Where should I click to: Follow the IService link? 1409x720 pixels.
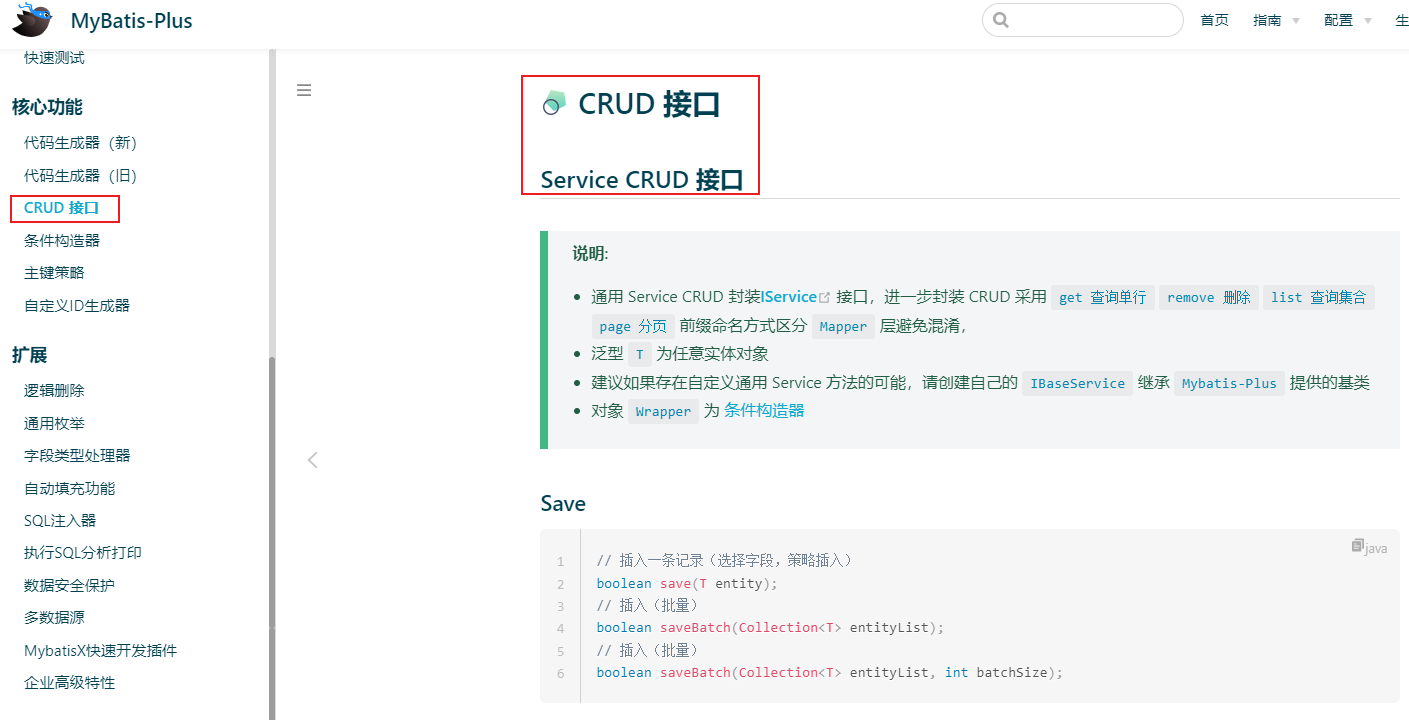tap(789, 297)
